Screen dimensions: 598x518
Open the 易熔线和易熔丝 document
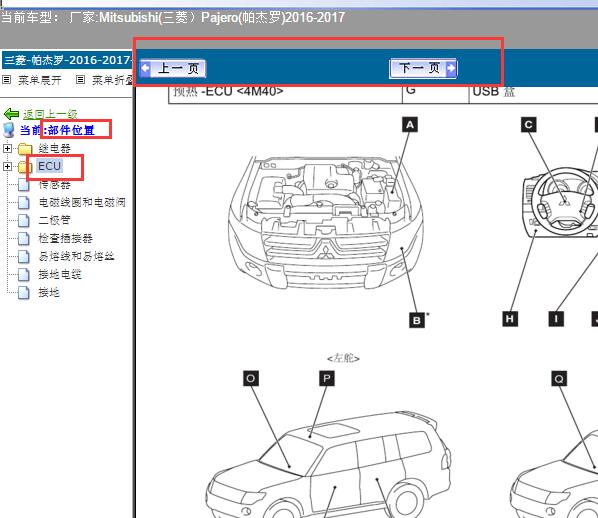76,256
